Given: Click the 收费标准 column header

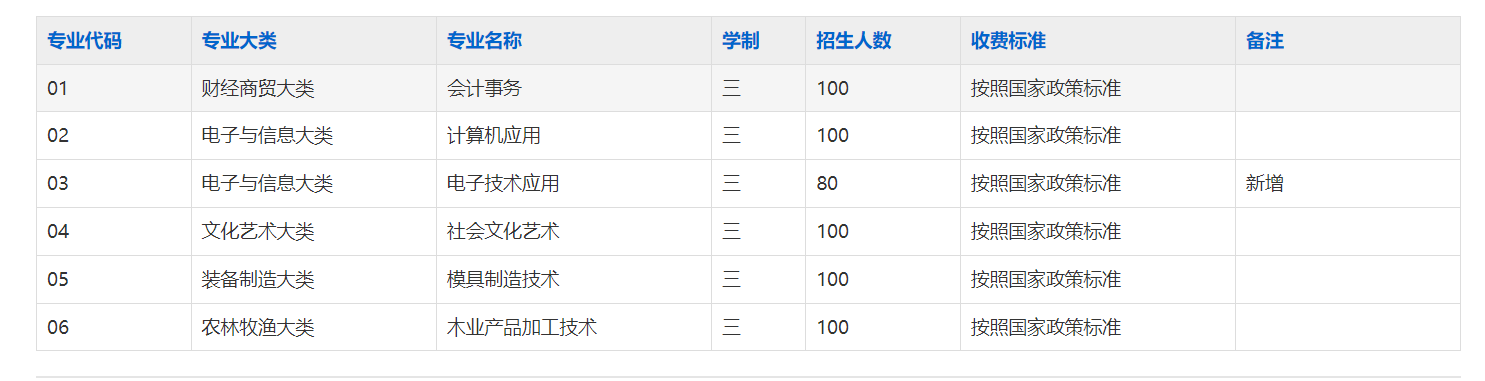Looking at the screenshot, I should [x=1098, y=41].
